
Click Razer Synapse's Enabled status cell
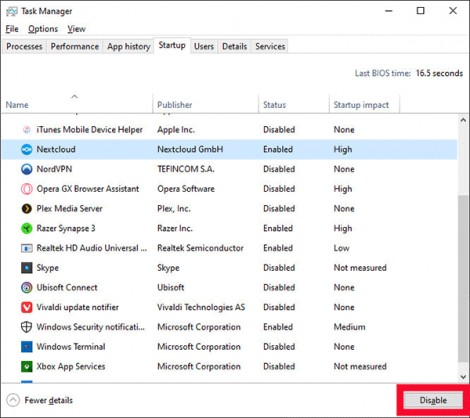click(278, 228)
